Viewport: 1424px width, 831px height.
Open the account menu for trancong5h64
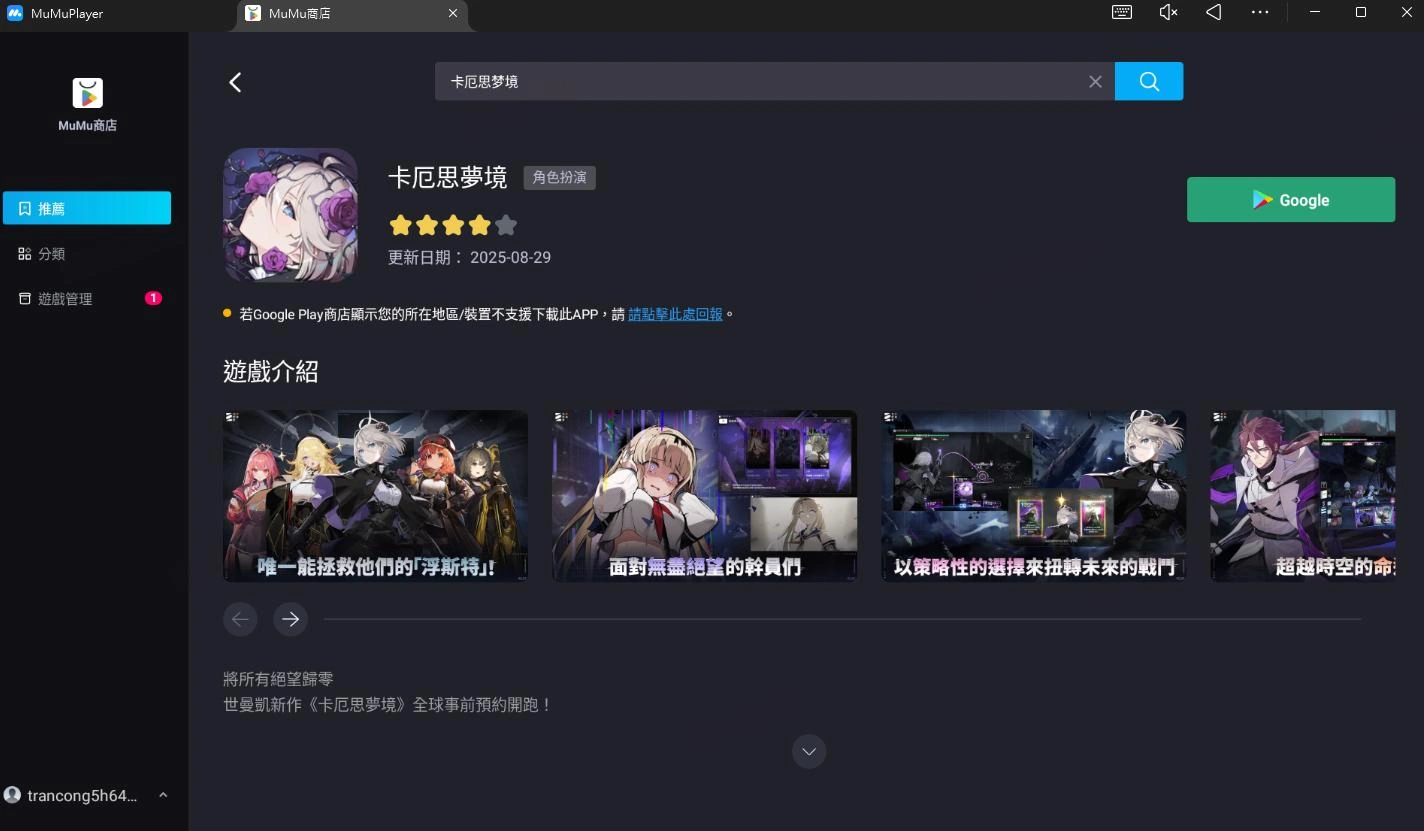point(83,795)
